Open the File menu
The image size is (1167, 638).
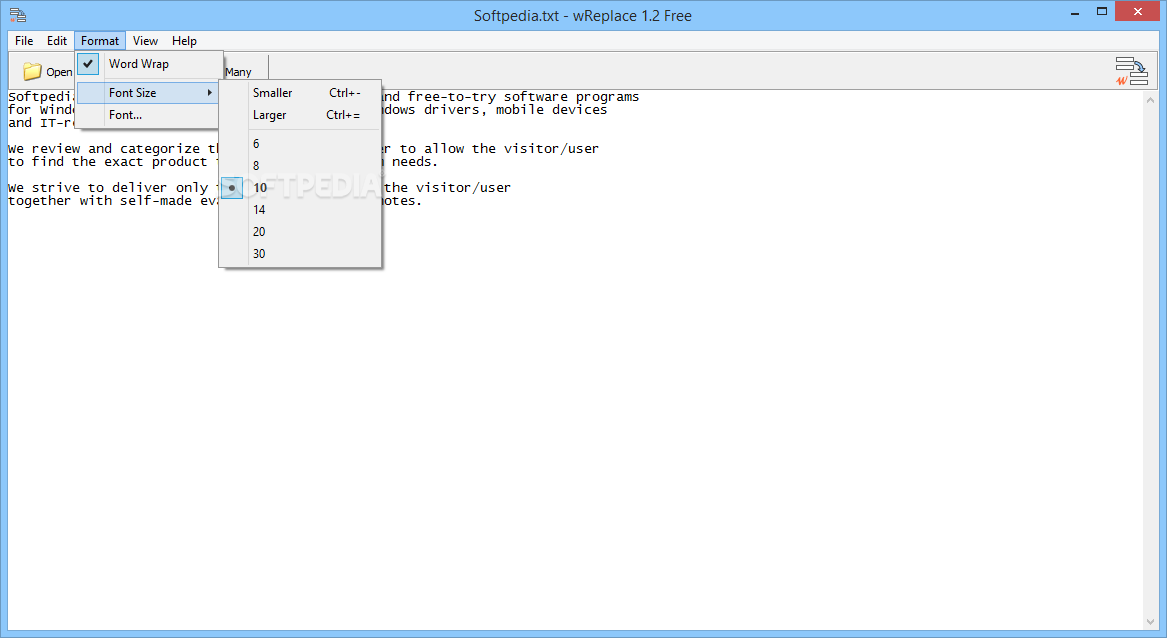click(24, 41)
